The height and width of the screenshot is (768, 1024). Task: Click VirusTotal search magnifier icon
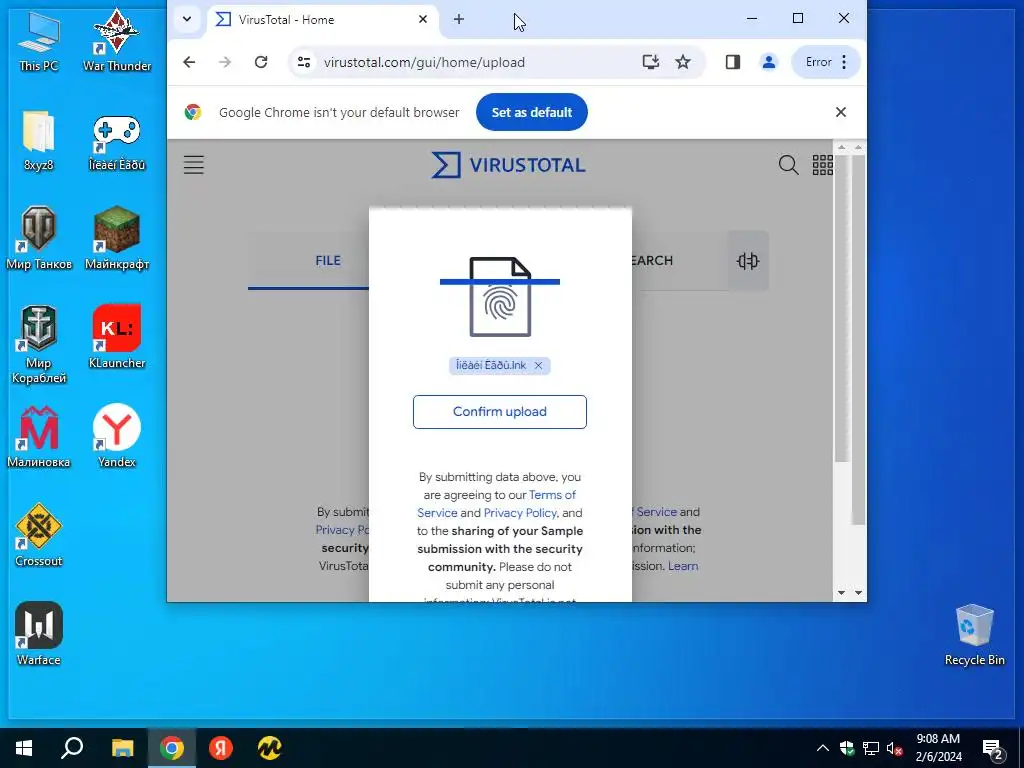[788, 165]
